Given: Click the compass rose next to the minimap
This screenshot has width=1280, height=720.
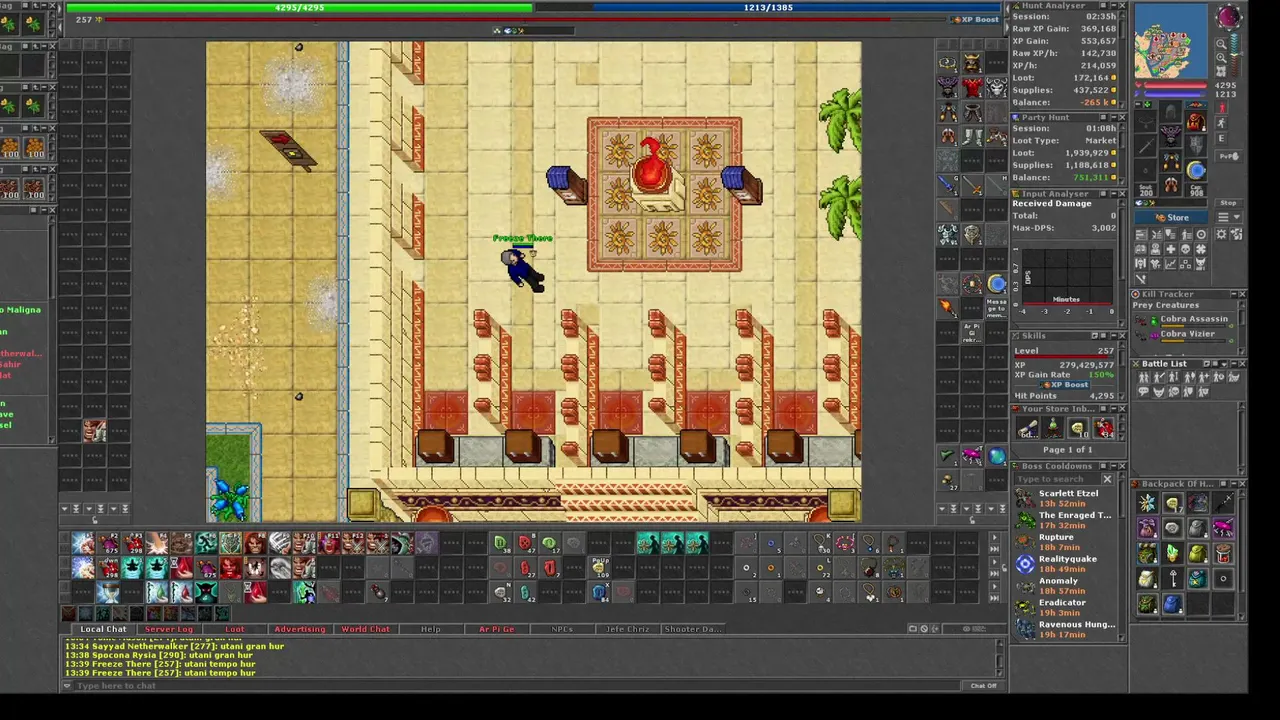Looking at the screenshot, I should (x=1228, y=17).
